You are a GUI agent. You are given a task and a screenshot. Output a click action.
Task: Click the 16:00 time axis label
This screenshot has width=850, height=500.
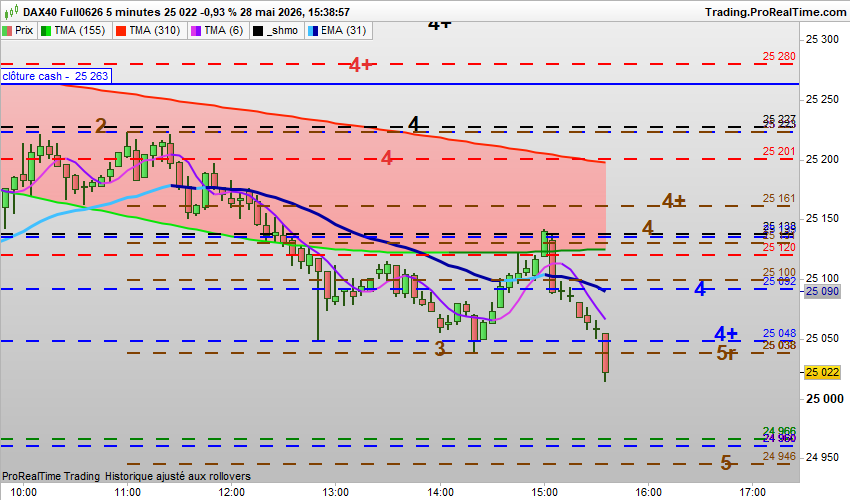[x=648, y=492]
